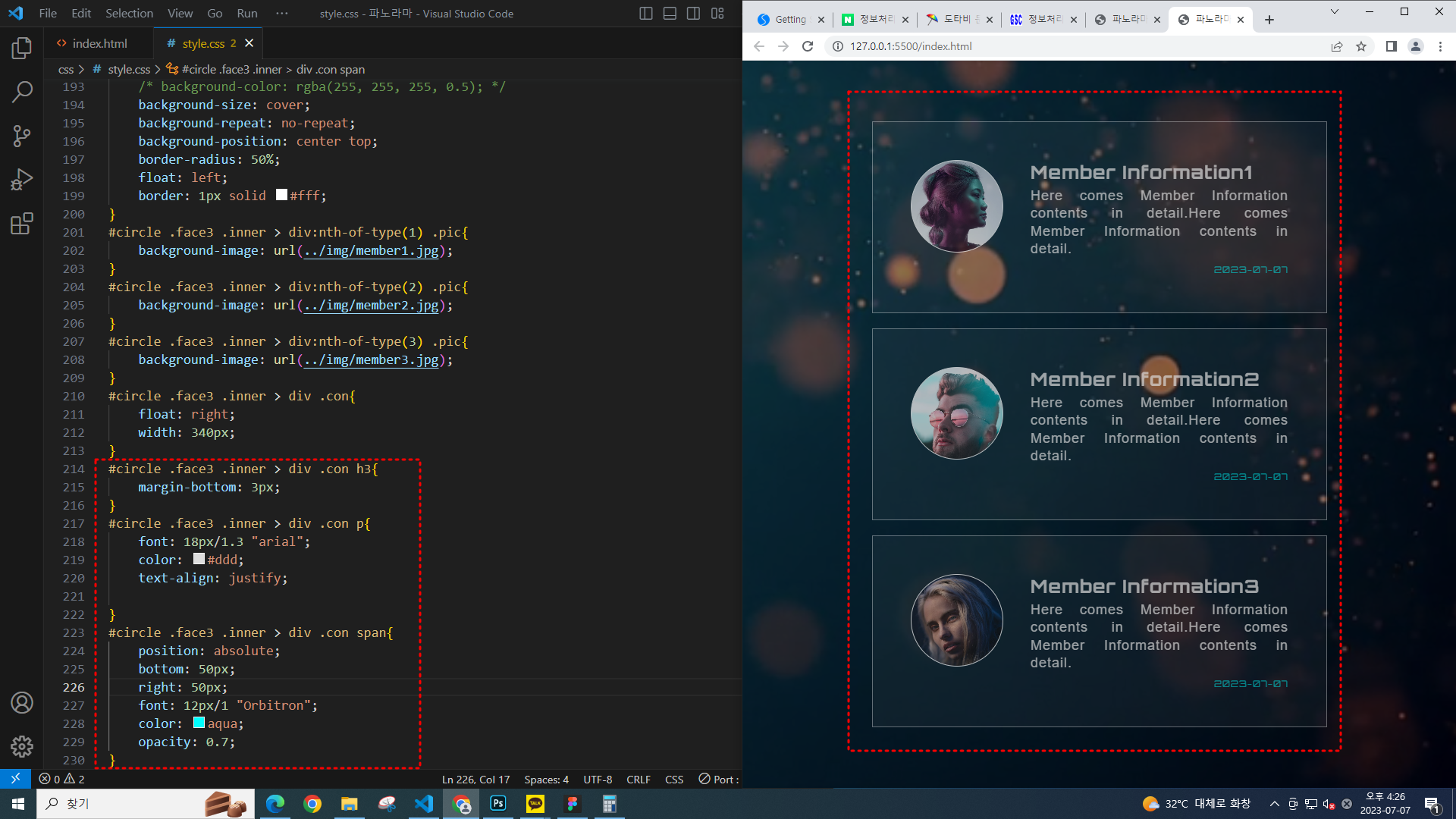Viewport: 1456px width, 819px height.
Task: Click the Spaces: 4 status bar button
Action: 546,780
